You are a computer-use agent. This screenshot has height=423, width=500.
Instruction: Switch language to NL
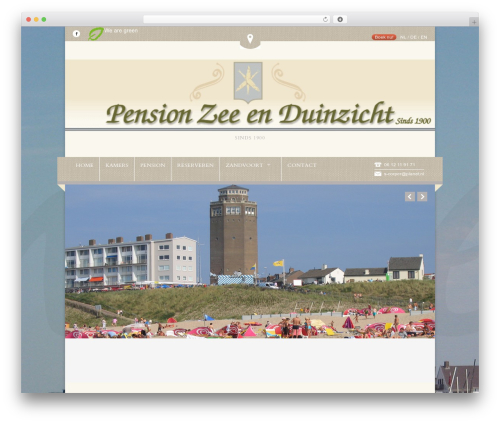tap(403, 37)
